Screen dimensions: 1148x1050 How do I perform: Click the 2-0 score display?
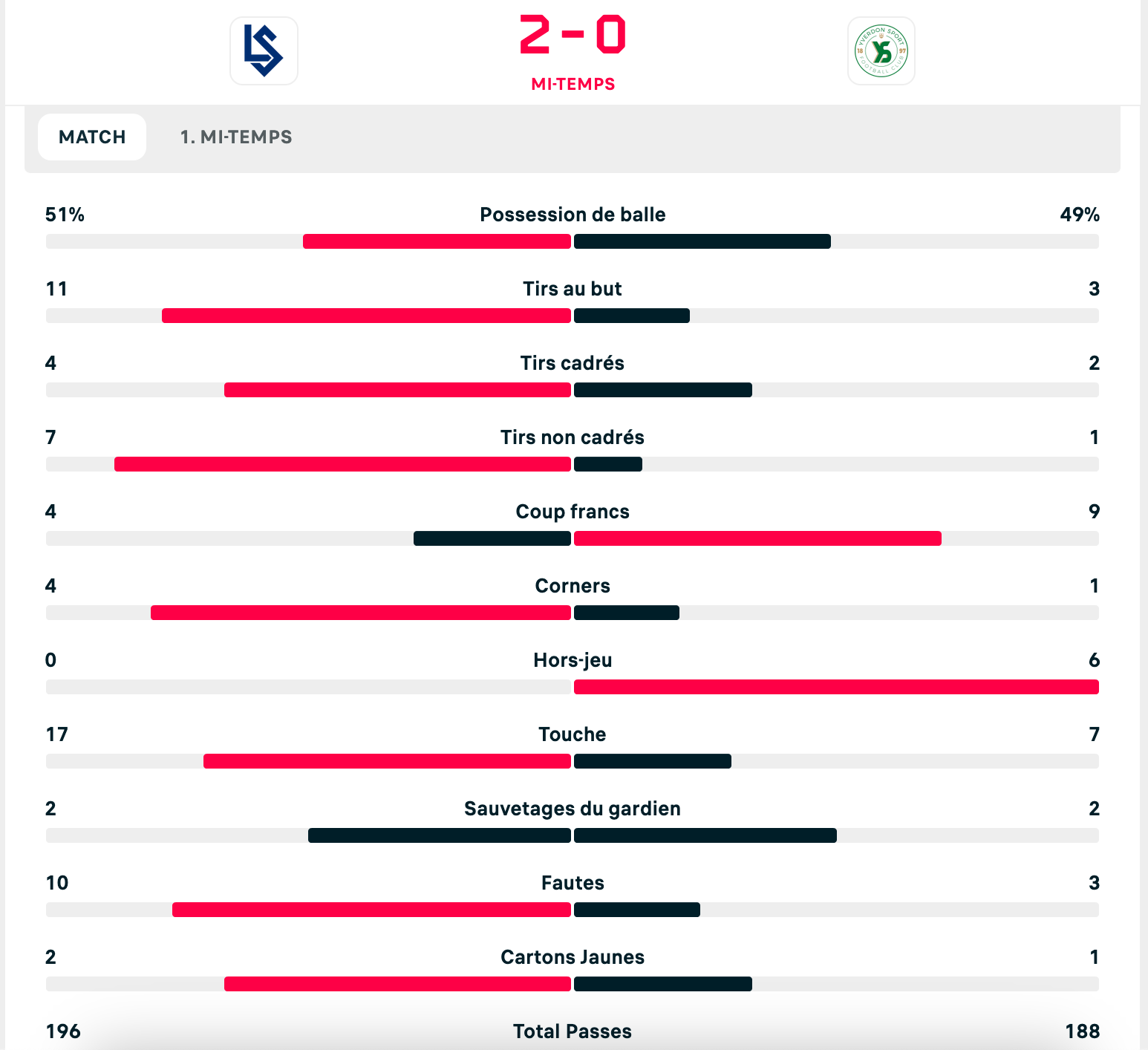coord(573,36)
